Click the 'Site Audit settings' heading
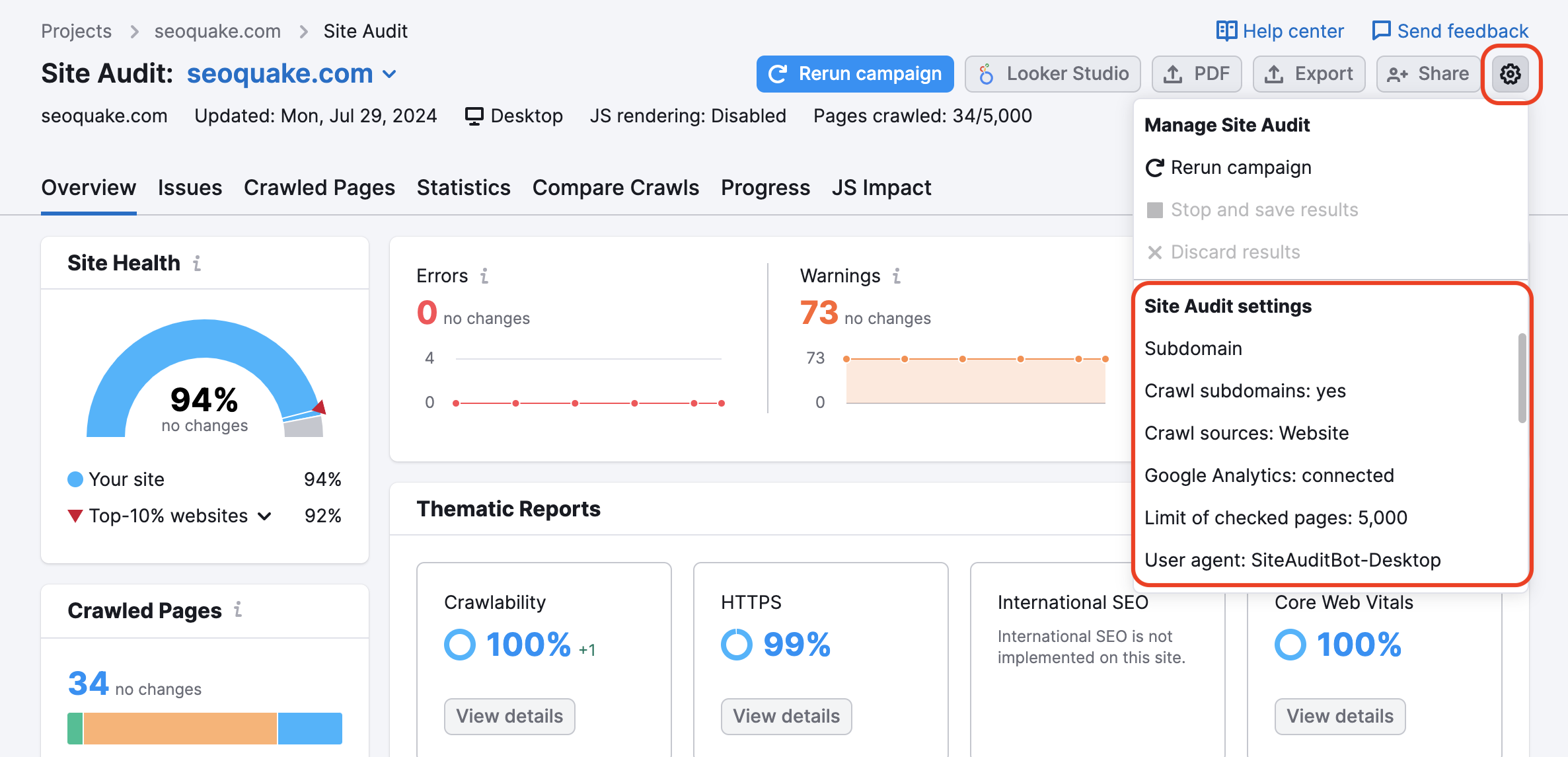This screenshot has height=757, width=1568. 1228,306
